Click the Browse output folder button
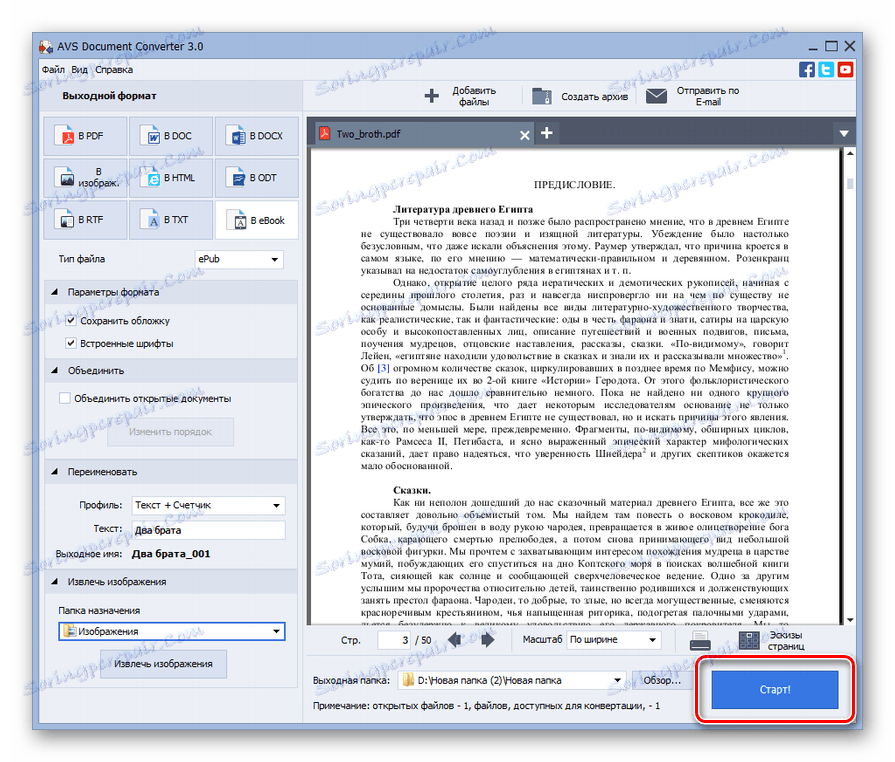The width and height of the screenshot is (895, 762). coord(662,680)
